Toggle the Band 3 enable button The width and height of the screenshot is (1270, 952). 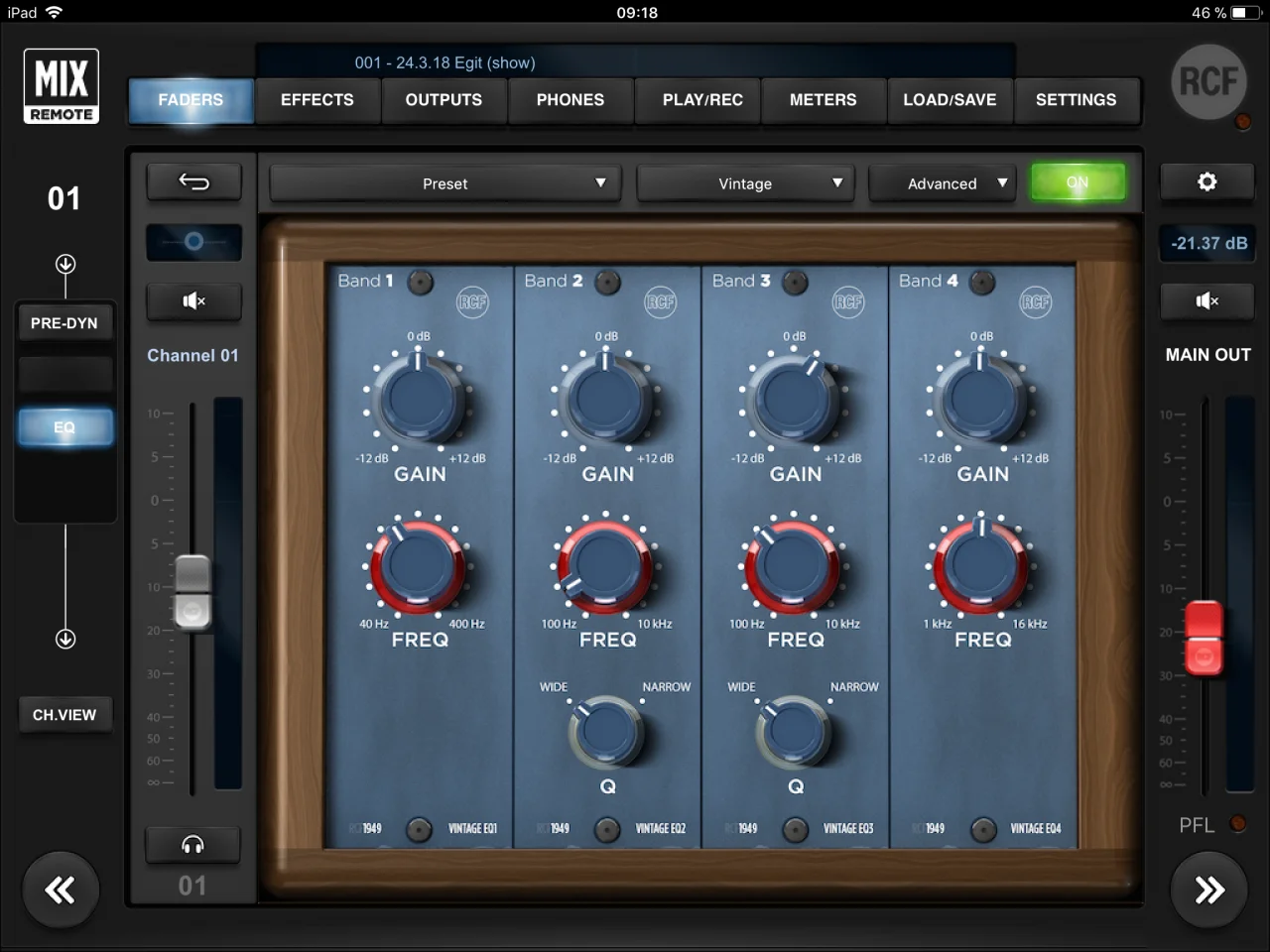[x=795, y=282]
